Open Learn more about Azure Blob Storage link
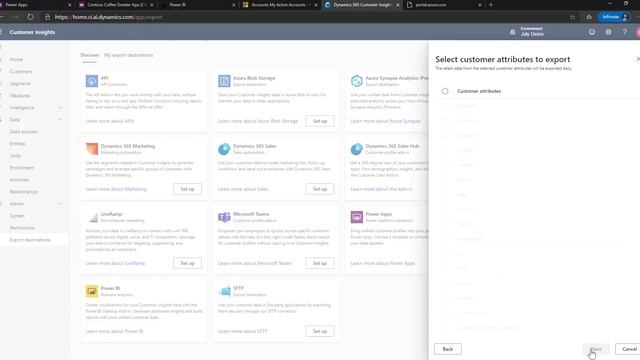Screen dimensions: 640x360 [x=258, y=121]
